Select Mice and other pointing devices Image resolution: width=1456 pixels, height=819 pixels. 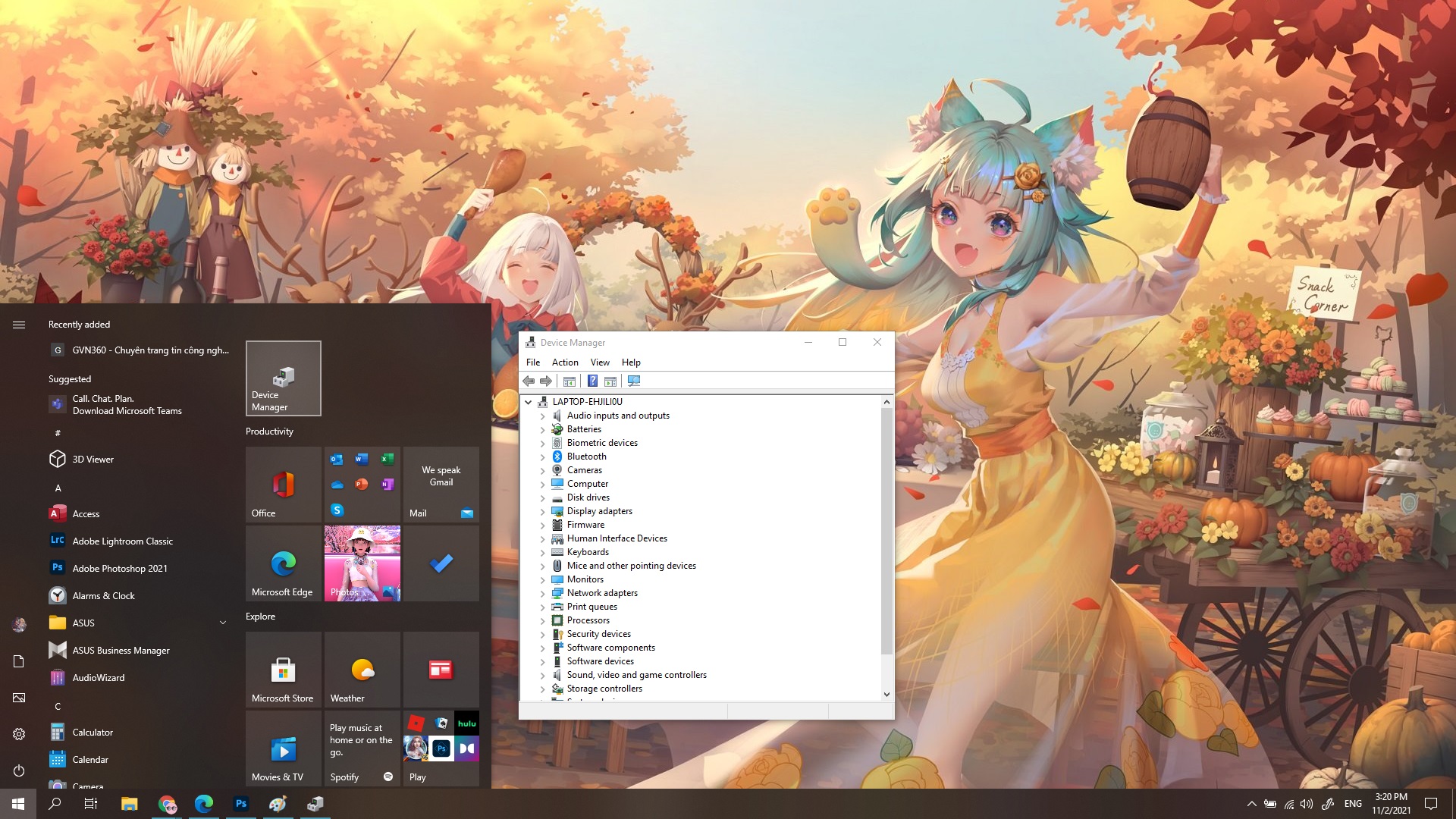pos(631,566)
